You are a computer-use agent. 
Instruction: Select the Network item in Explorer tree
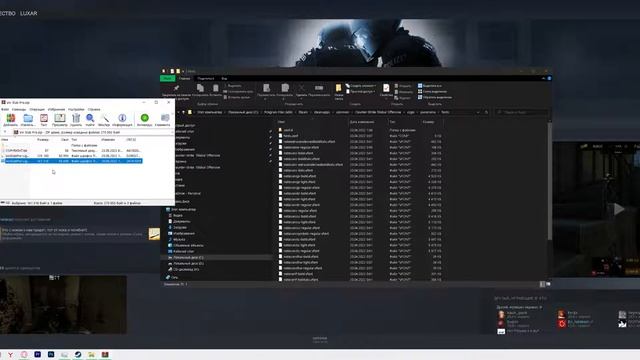point(172,278)
